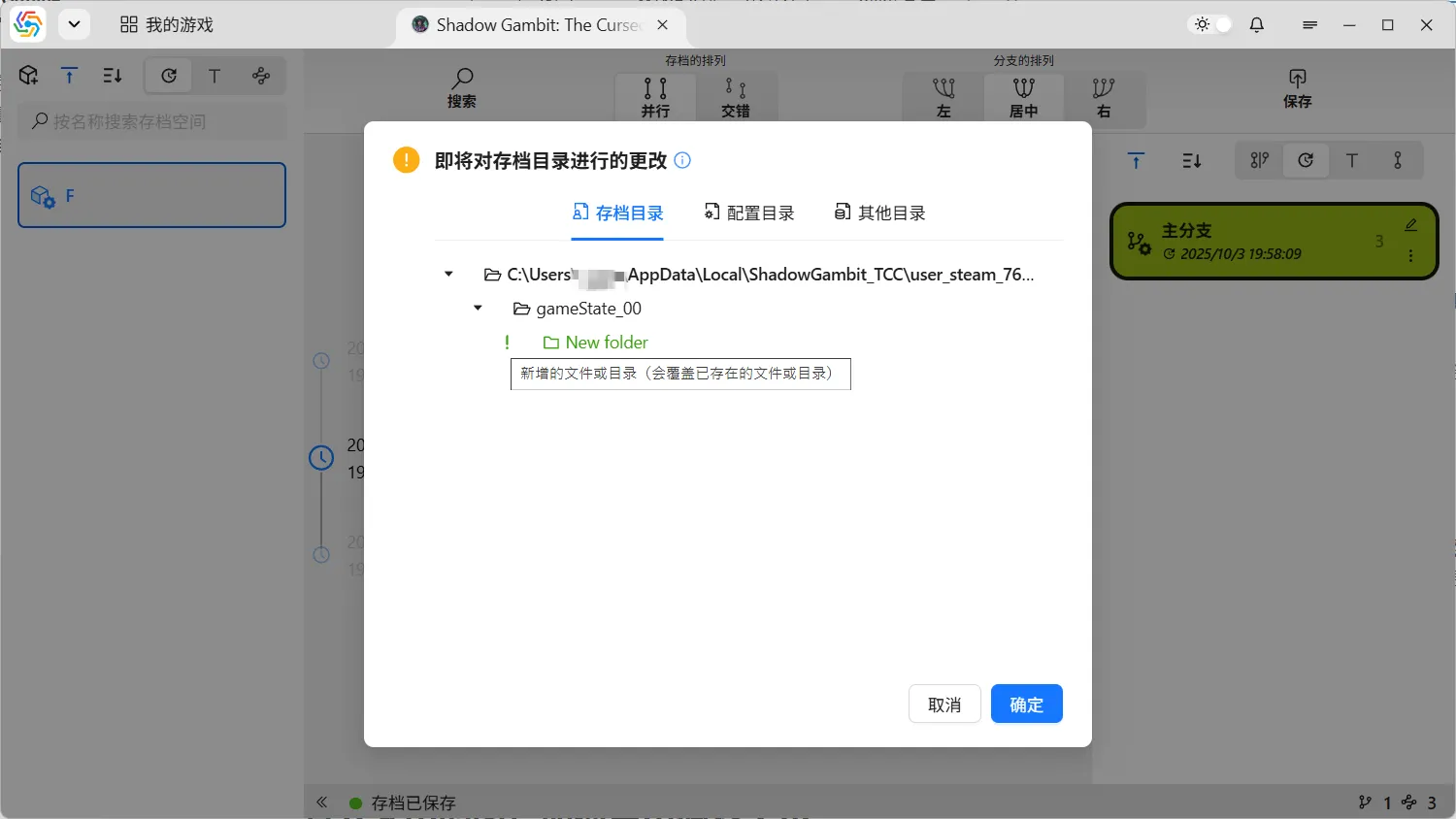This screenshot has width=1456, height=819.
Task: Click the 搜索 search icon in toolbar
Action: [462, 88]
